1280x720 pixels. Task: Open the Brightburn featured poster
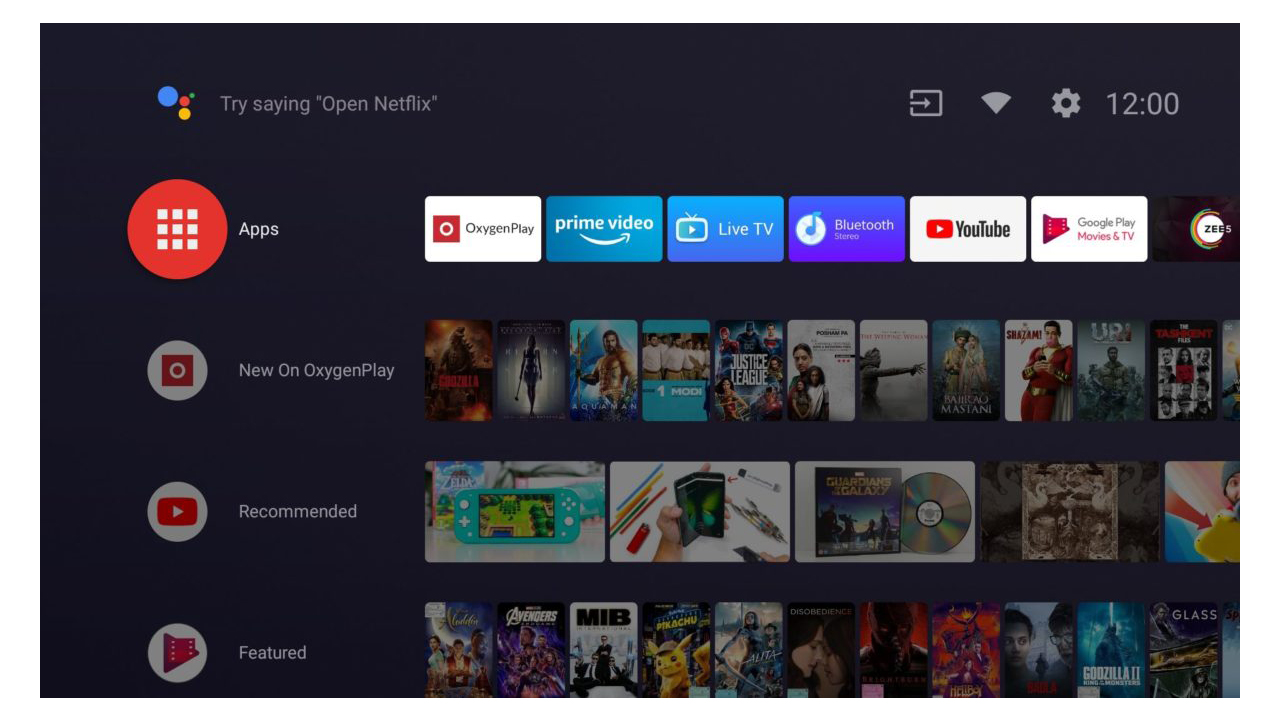click(894, 650)
